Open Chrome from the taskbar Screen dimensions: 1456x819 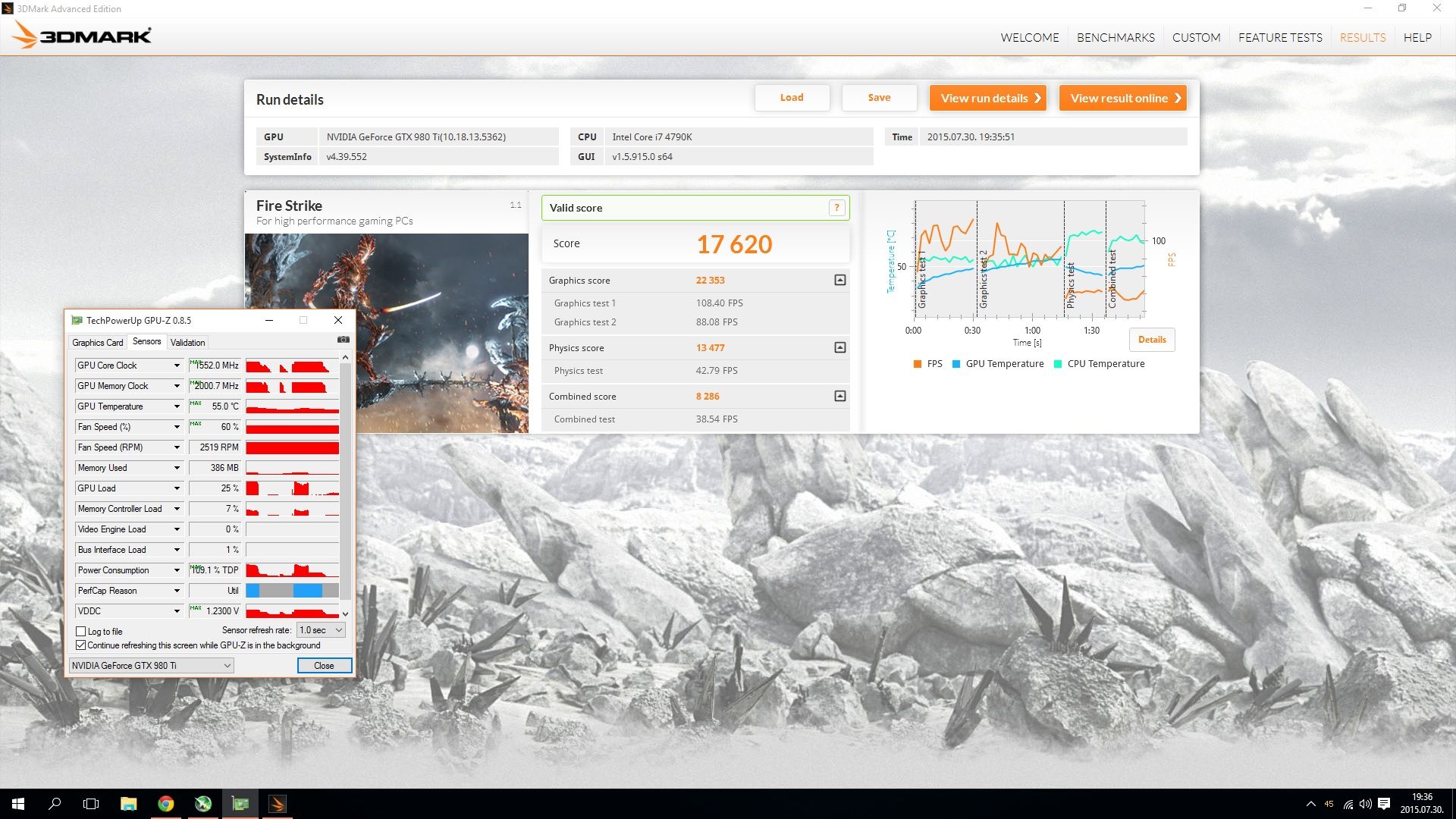(165, 804)
